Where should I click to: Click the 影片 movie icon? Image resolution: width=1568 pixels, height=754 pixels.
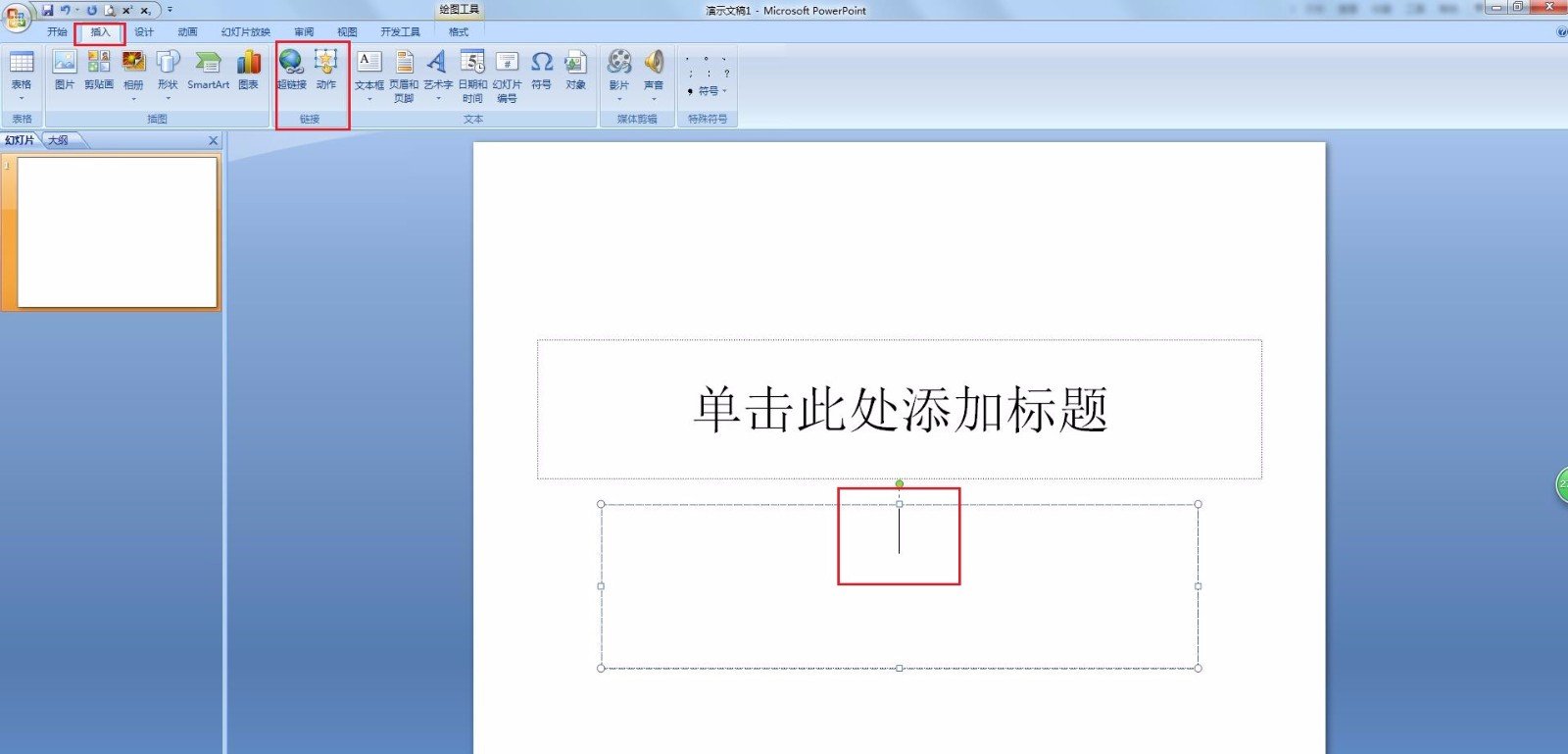619,62
